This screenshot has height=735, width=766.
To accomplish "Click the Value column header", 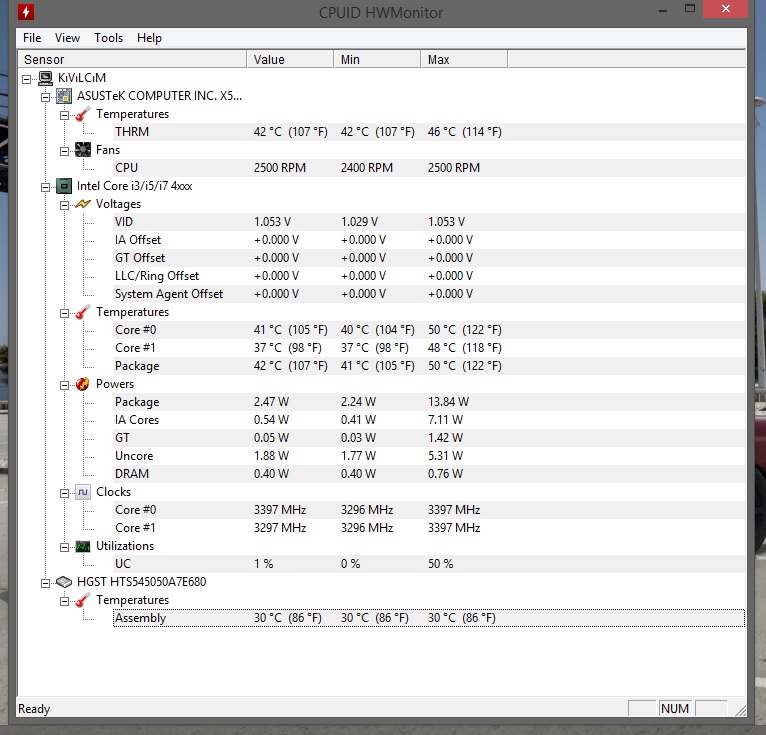I will 290,59.
